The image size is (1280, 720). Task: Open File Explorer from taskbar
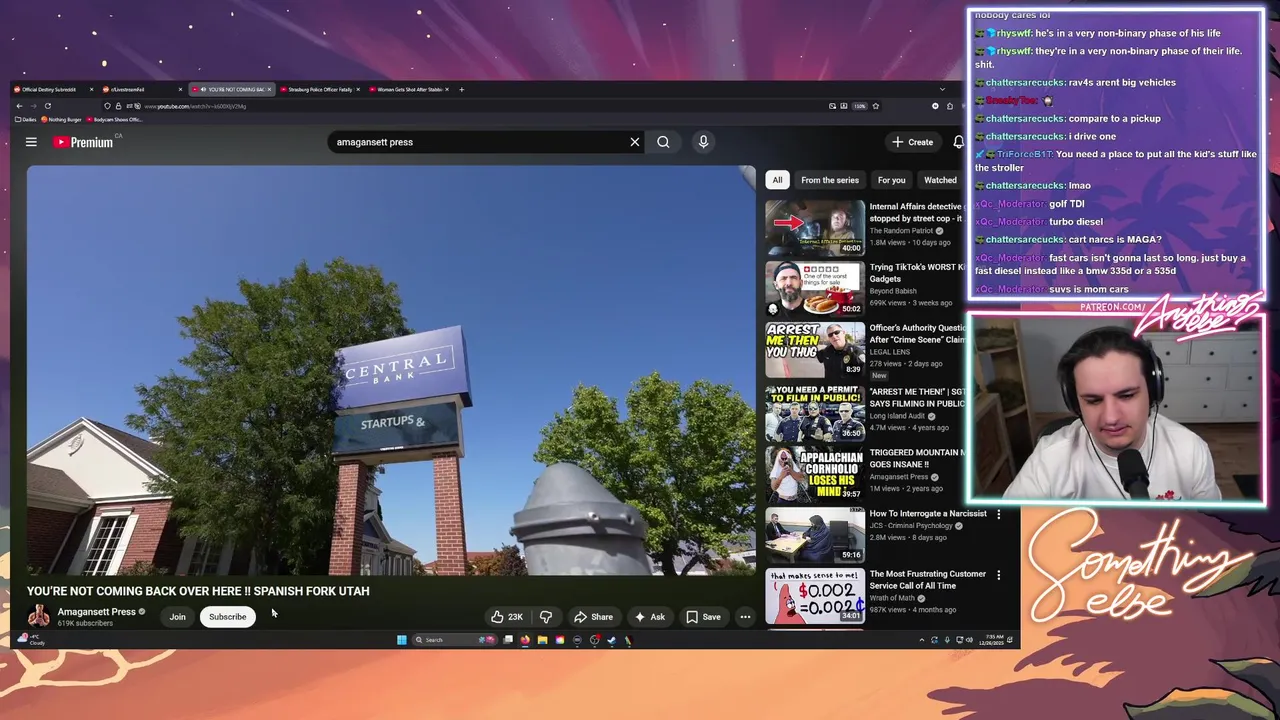tap(542, 640)
